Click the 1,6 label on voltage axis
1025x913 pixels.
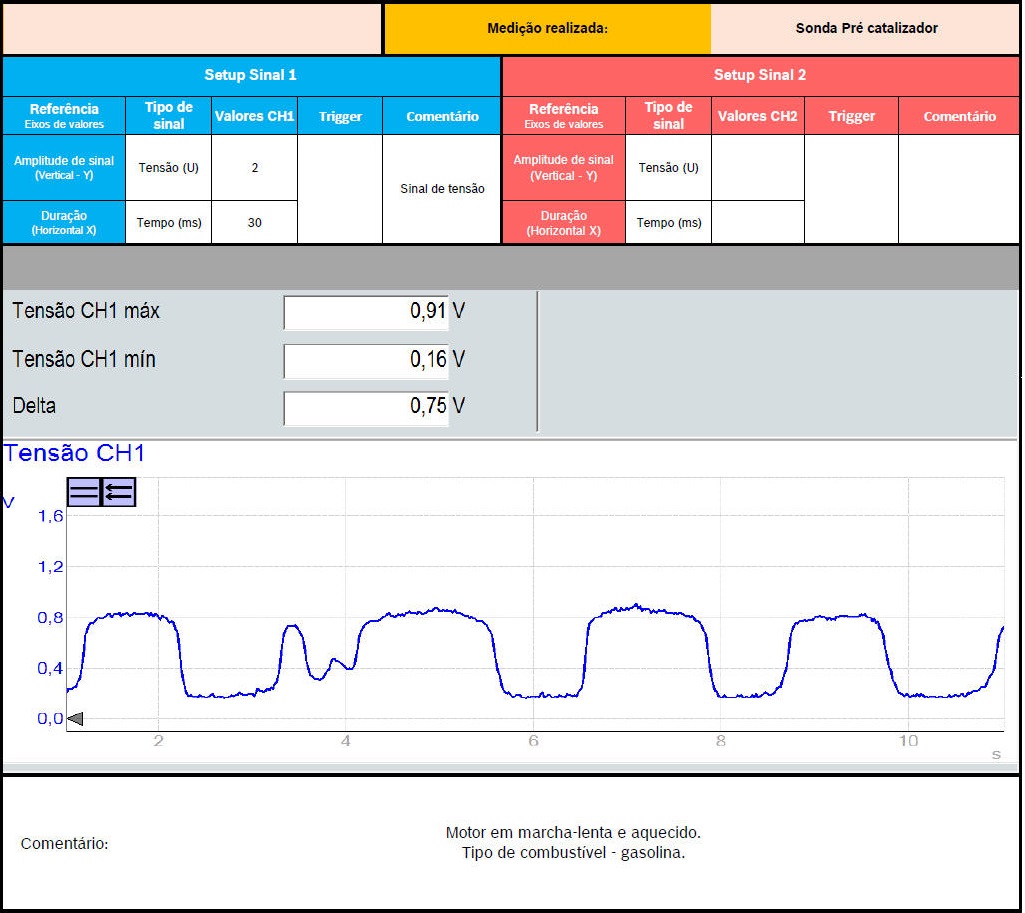pos(50,516)
